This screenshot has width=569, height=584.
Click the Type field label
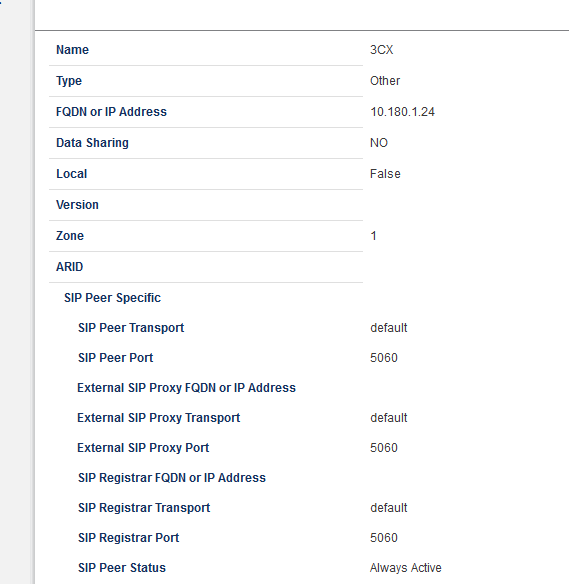pos(69,81)
